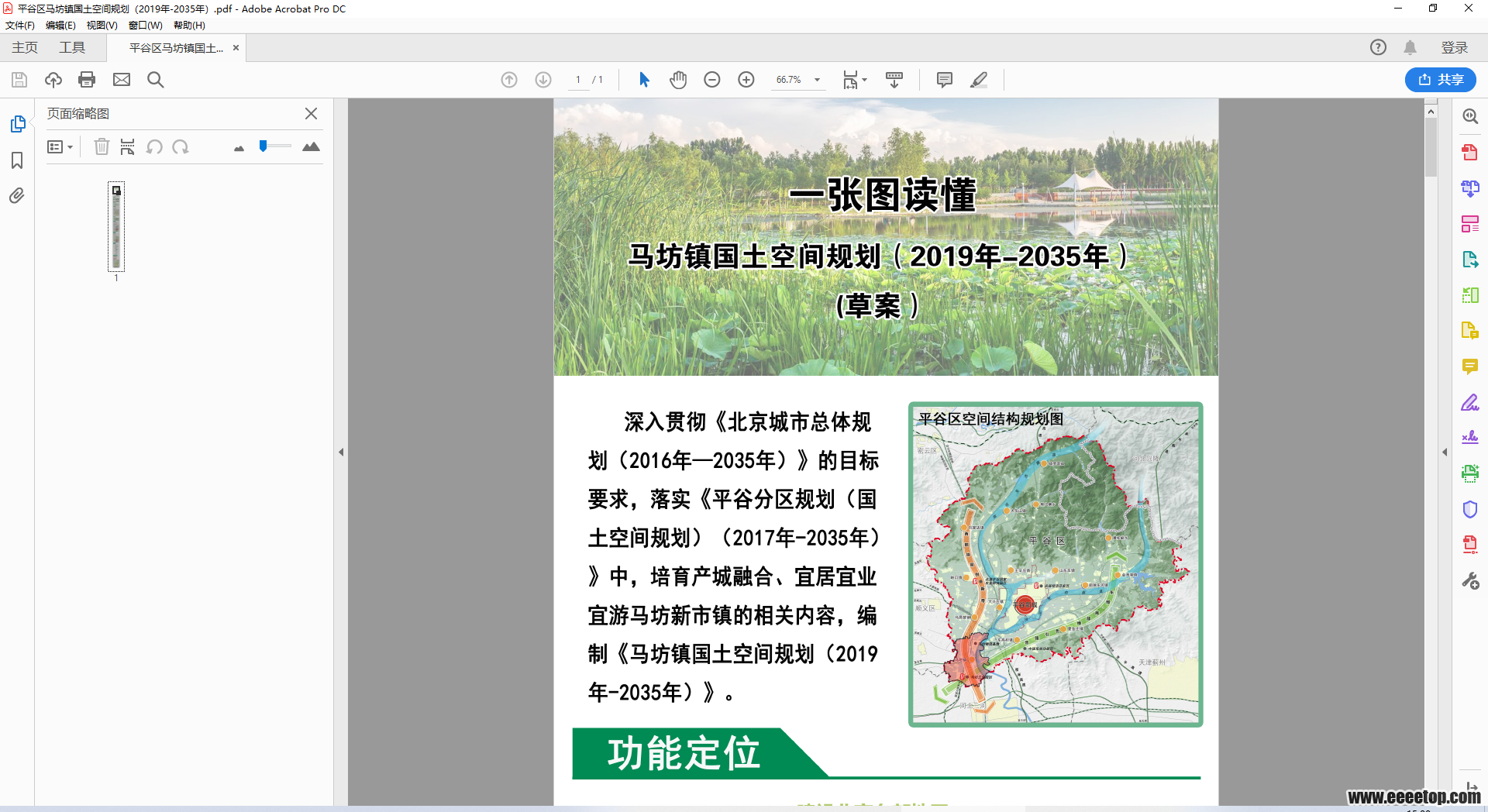The image size is (1488, 812).
Task: Click the Save file icon
Action: point(19,80)
